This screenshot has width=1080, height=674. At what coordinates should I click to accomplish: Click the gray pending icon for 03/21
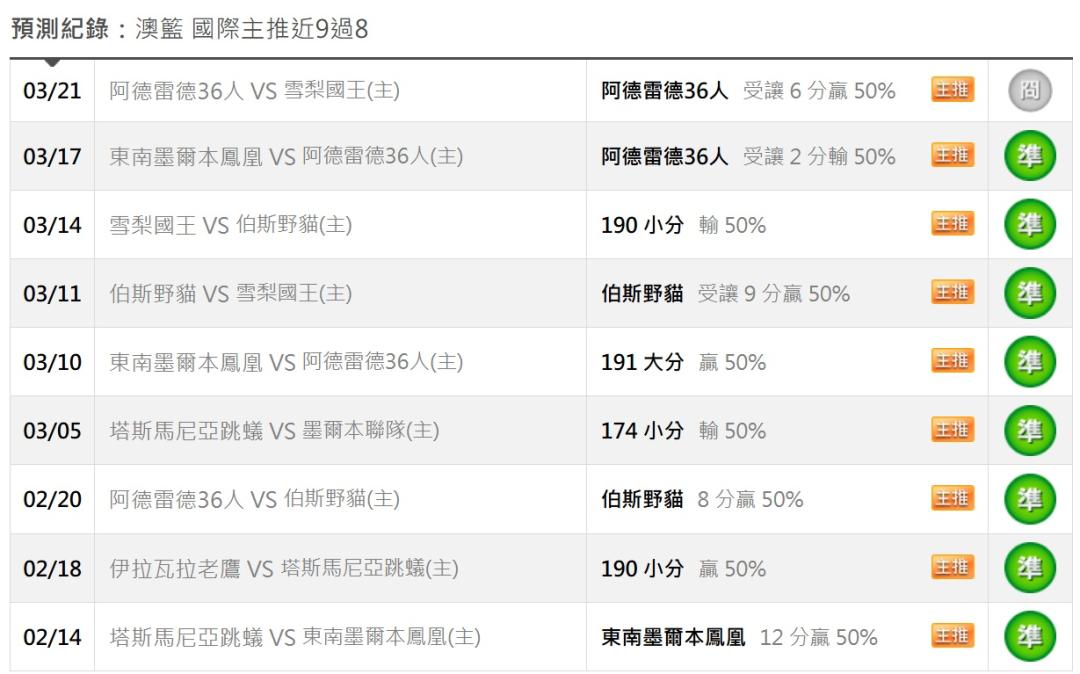[x=1030, y=91]
